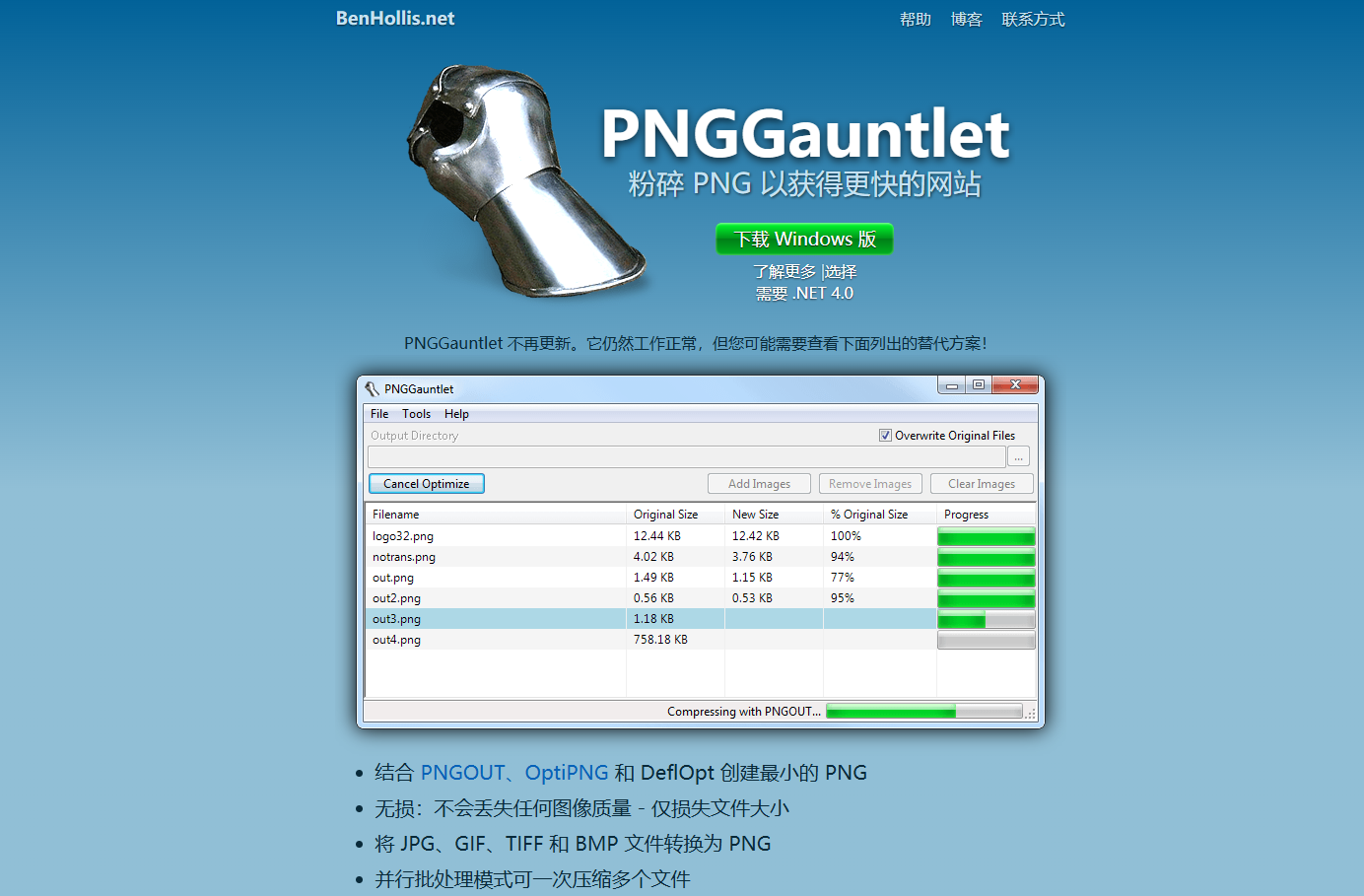This screenshot has width=1364, height=896.
Task: Click the output directory browse (...) button
Action: click(x=1019, y=456)
